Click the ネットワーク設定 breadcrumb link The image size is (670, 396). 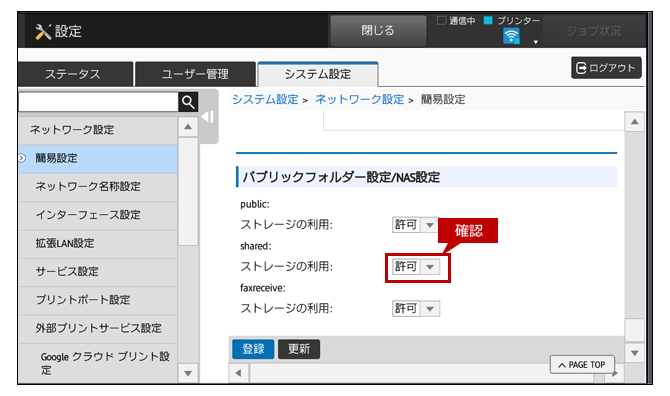[359, 100]
